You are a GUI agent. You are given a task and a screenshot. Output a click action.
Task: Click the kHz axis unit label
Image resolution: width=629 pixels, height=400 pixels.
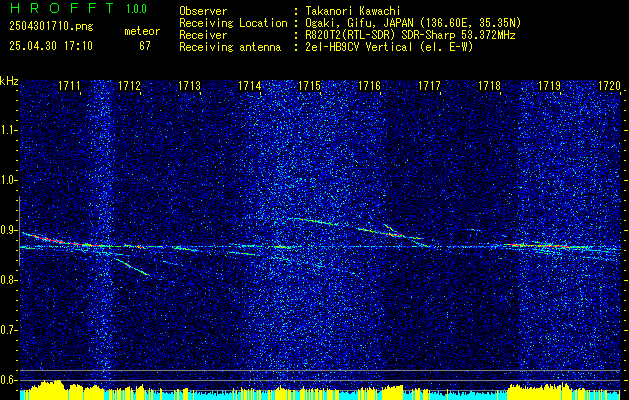point(9,81)
